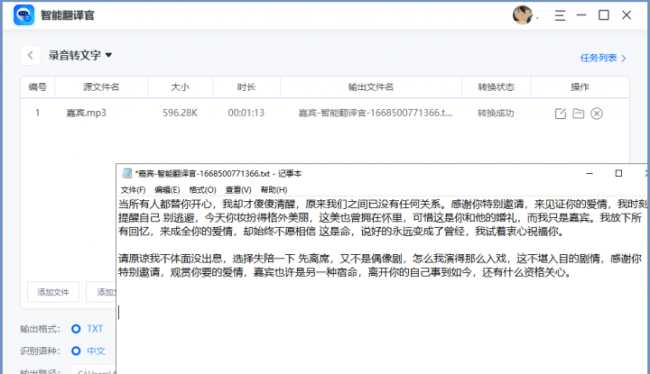Click the 时长 column header
650x374 pixels.
pos(246,87)
